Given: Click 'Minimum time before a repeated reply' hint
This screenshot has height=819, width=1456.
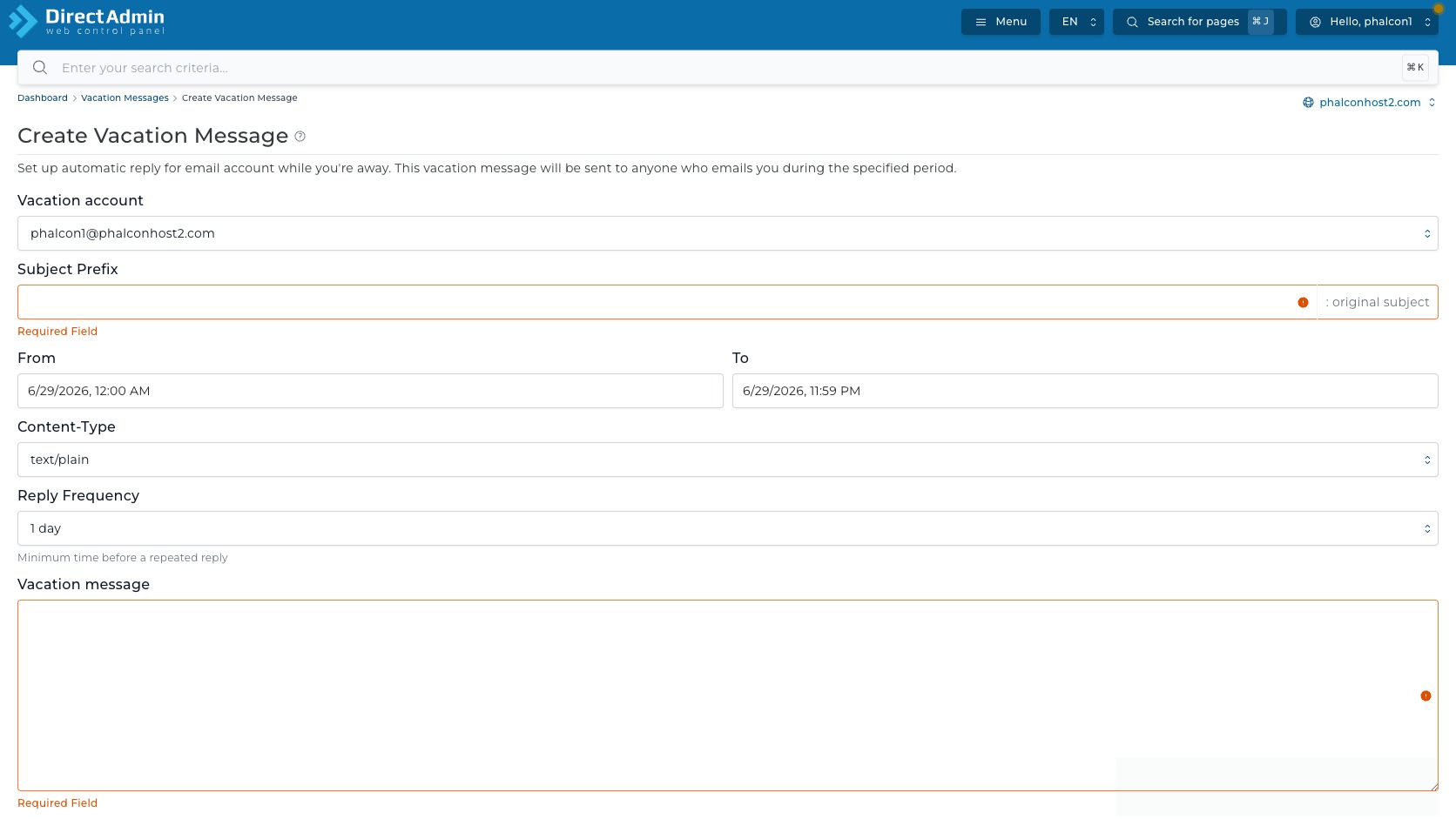Looking at the screenshot, I should pyautogui.click(x=123, y=558).
